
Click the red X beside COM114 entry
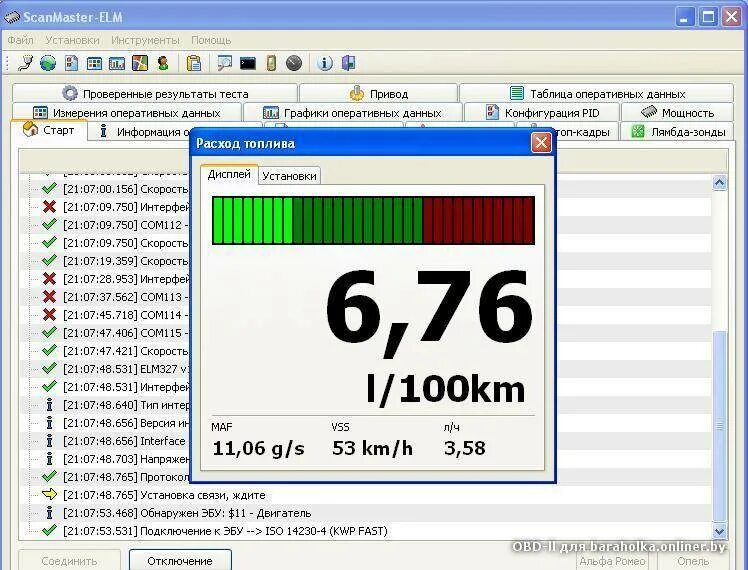tap(49, 315)
